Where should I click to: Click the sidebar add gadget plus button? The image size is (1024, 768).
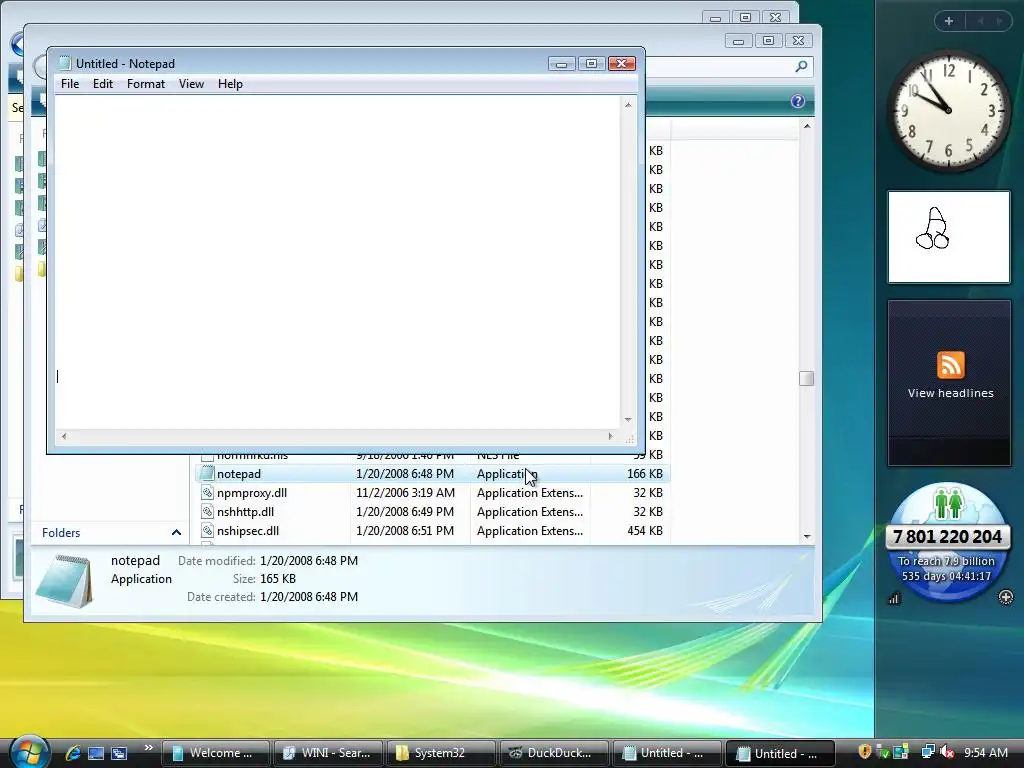[949, 21]
